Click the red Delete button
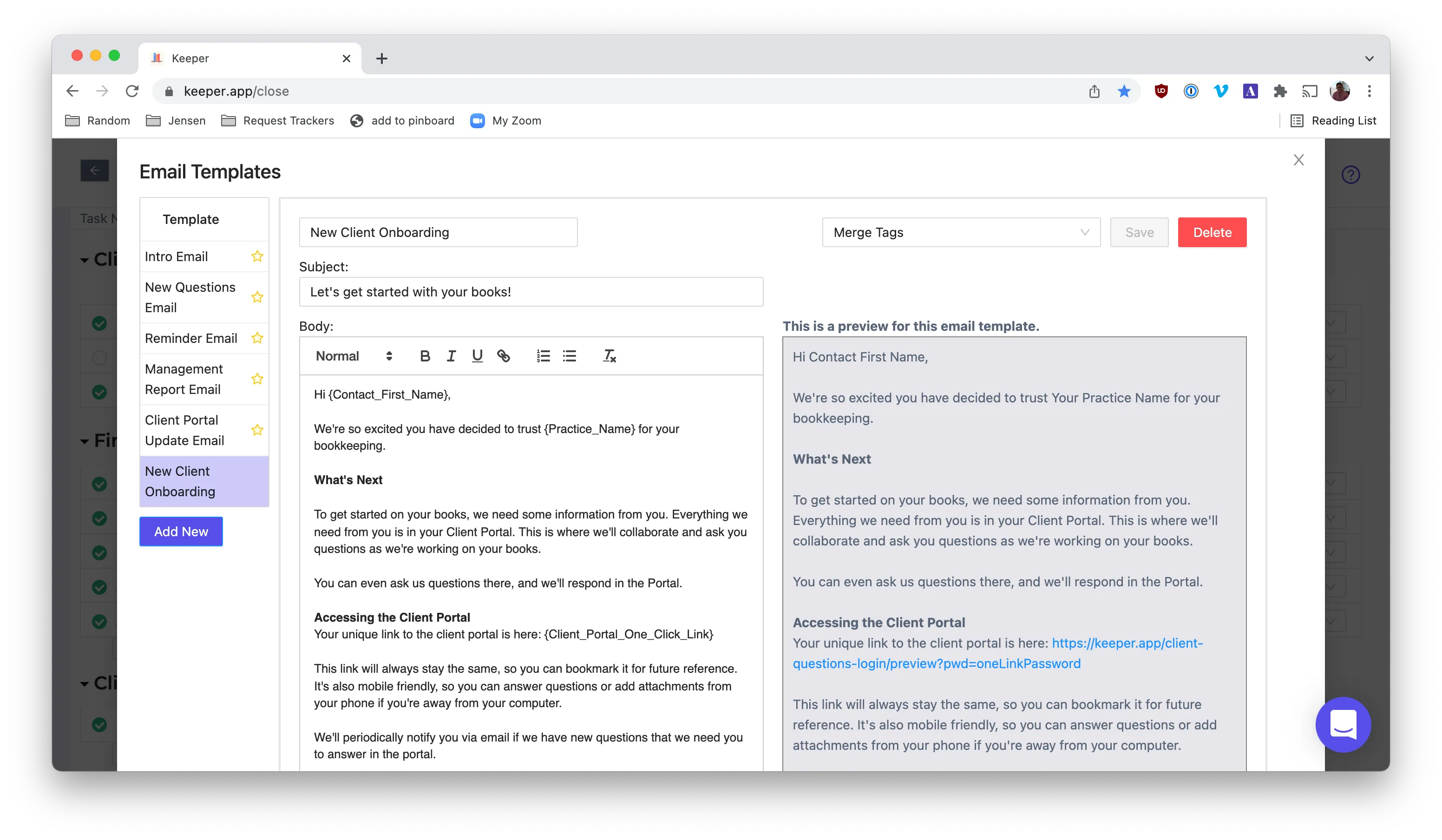1442x840 pixels. coord(1212,232)
